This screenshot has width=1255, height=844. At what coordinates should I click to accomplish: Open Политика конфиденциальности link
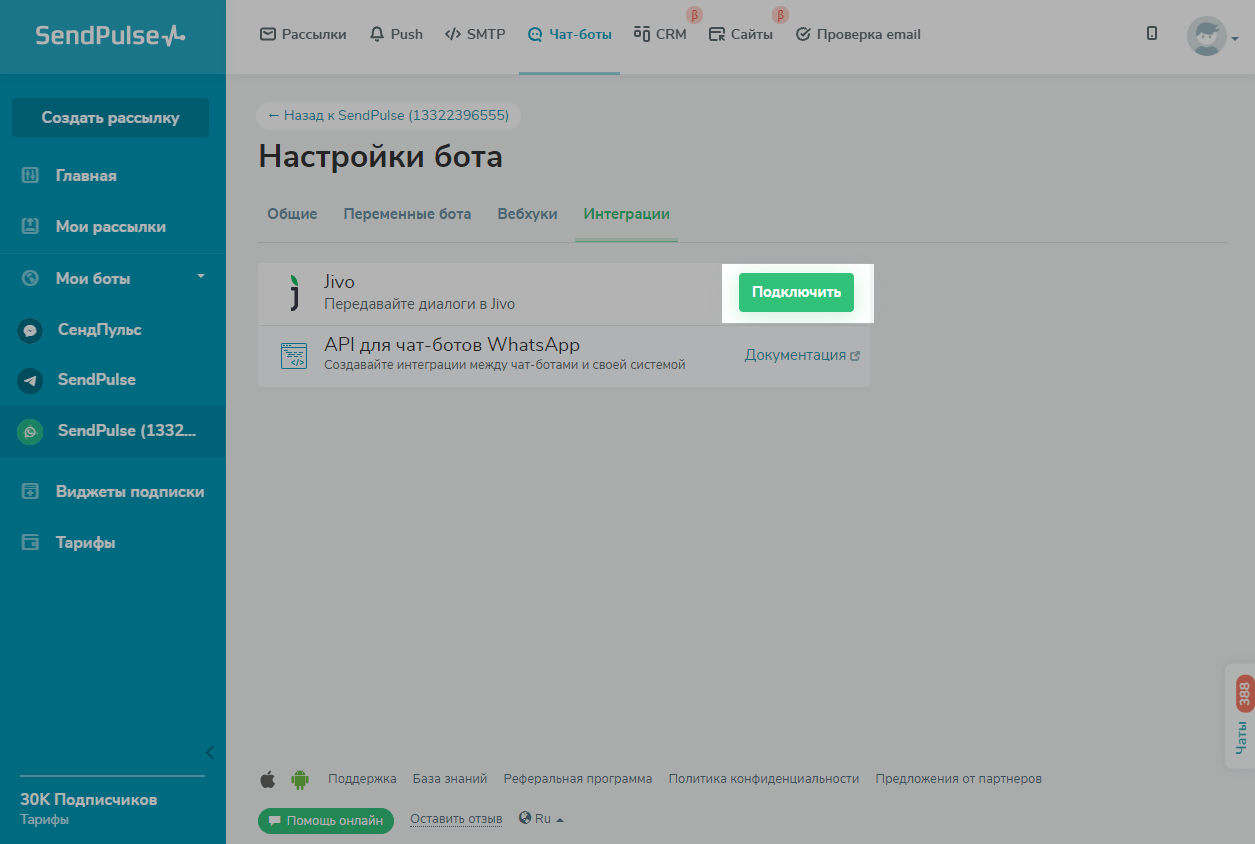click(x=764, y=779)
